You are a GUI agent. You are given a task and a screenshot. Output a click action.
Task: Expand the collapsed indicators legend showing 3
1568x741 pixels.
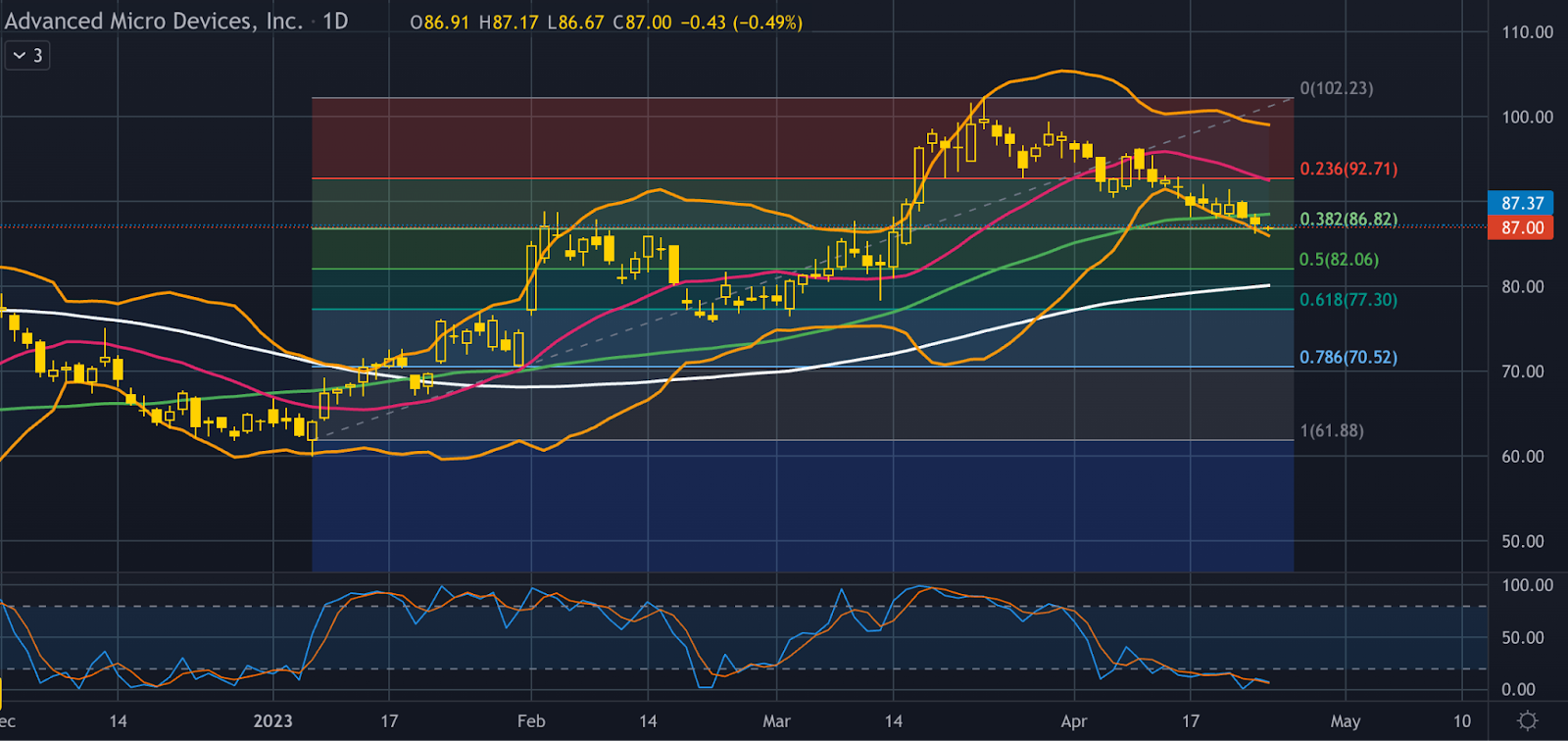click(x=26, y=56)
